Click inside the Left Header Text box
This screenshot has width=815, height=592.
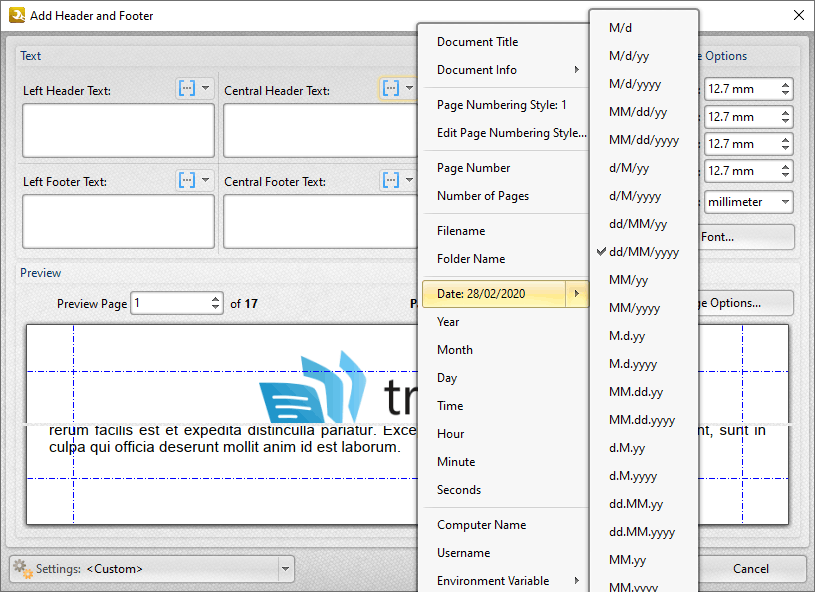(118, 131)
